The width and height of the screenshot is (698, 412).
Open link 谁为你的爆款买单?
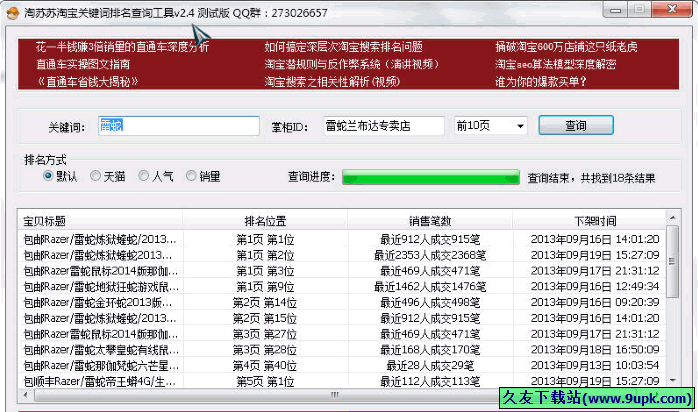[x=541, y=82]
